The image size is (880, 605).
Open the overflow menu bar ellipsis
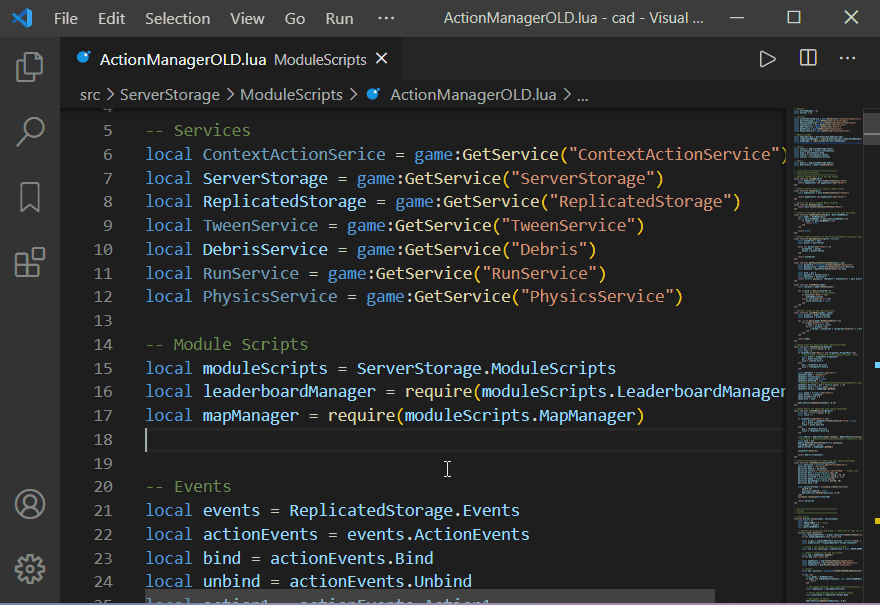coord(386,18)
